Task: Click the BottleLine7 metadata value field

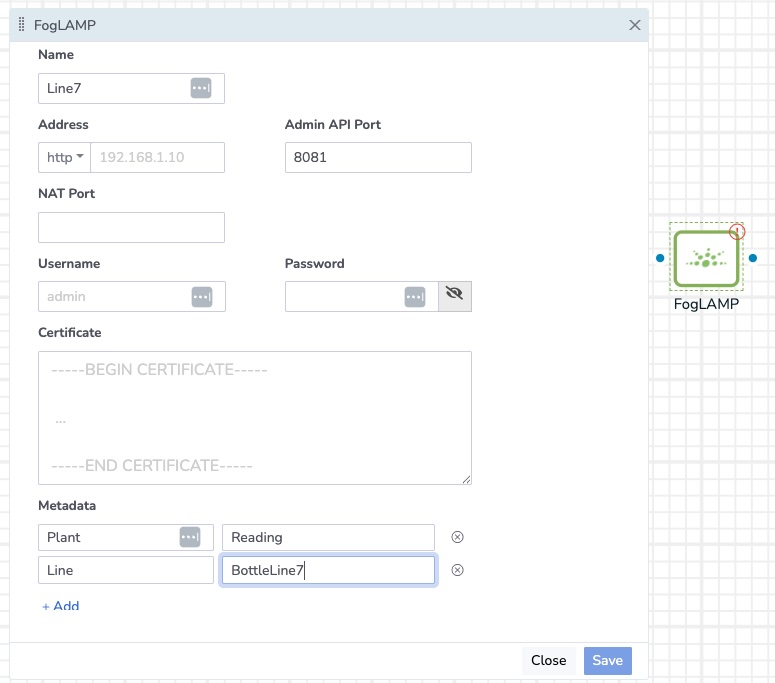Action: point(328,570)
